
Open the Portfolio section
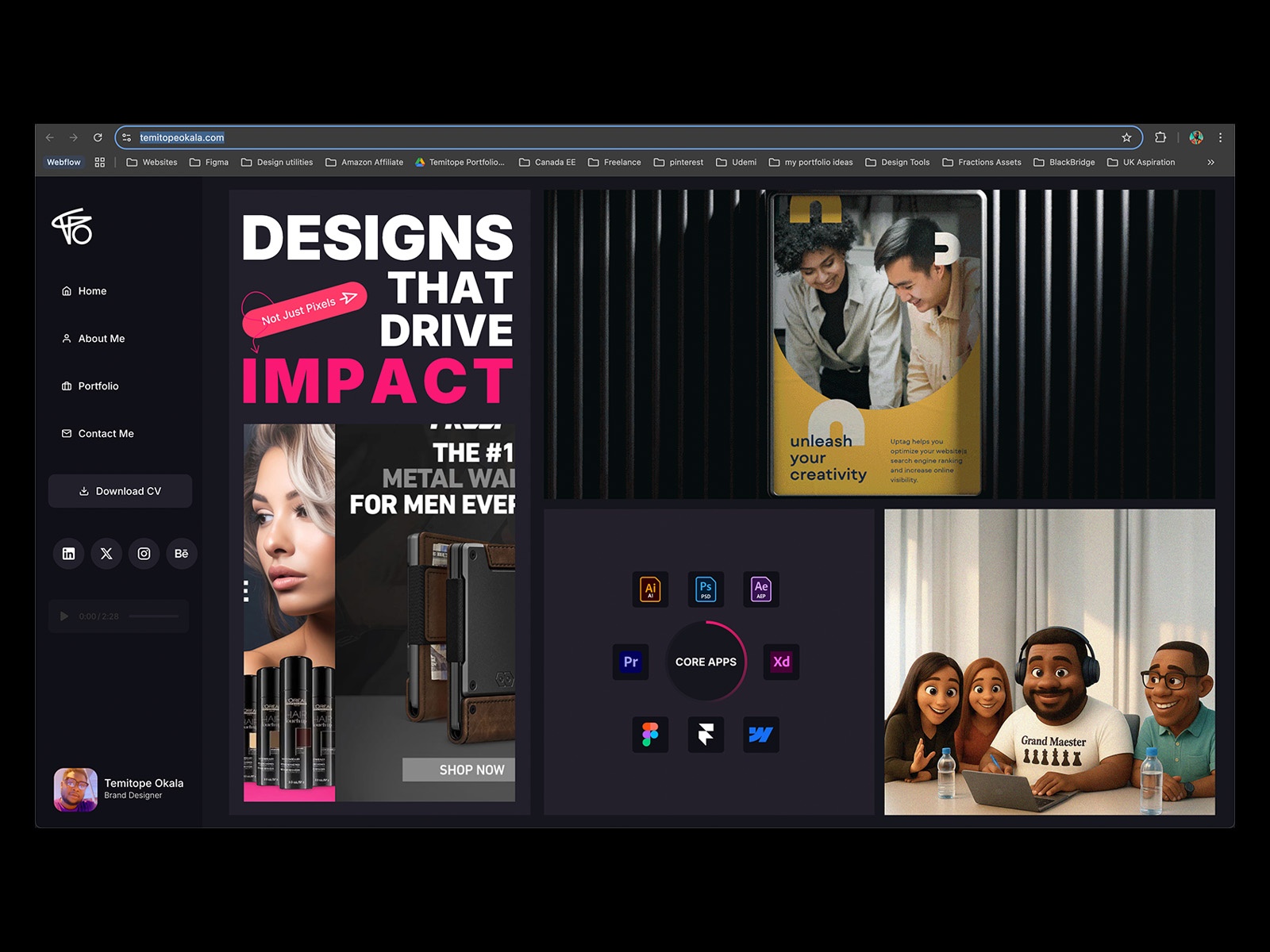(x=90, y=386)
